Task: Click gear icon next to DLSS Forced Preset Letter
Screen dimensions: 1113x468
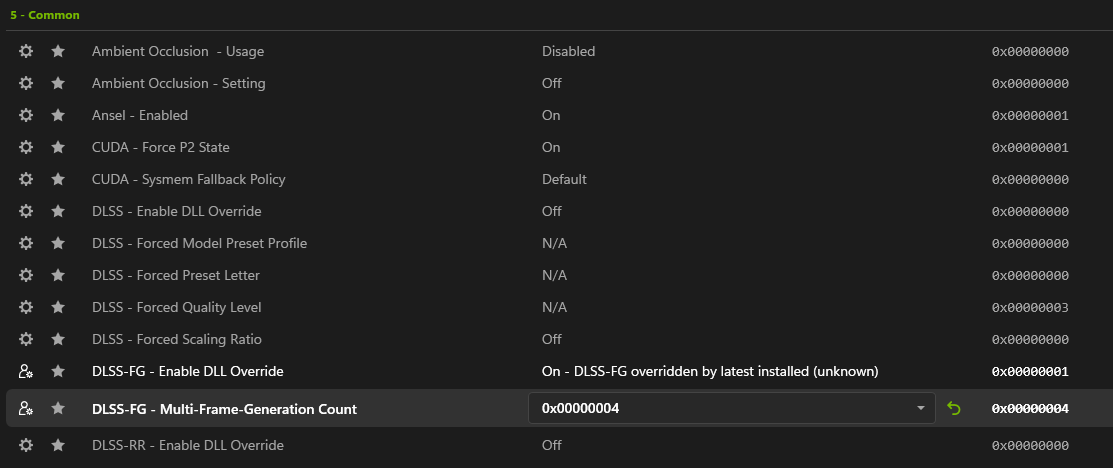Action: pos(26,275)
